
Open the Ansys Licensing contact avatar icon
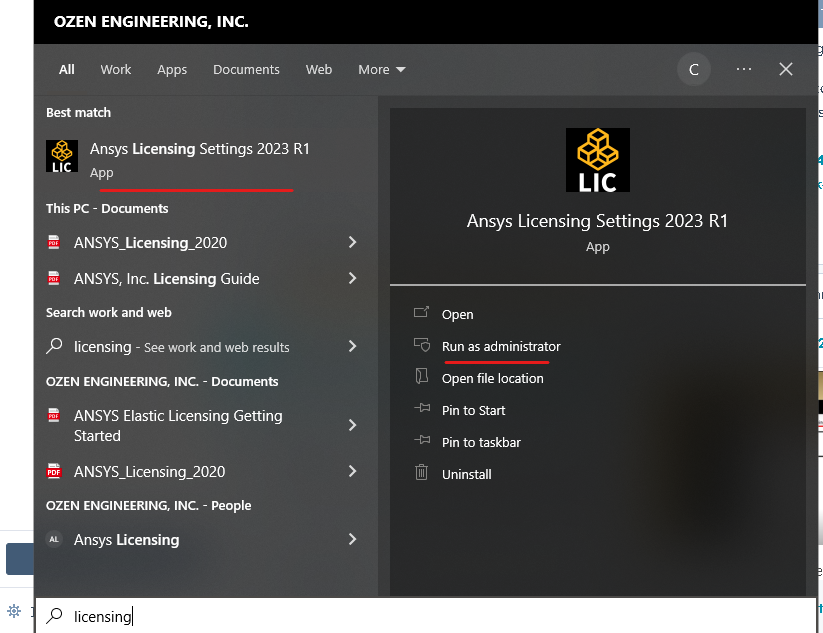(54, 539)
